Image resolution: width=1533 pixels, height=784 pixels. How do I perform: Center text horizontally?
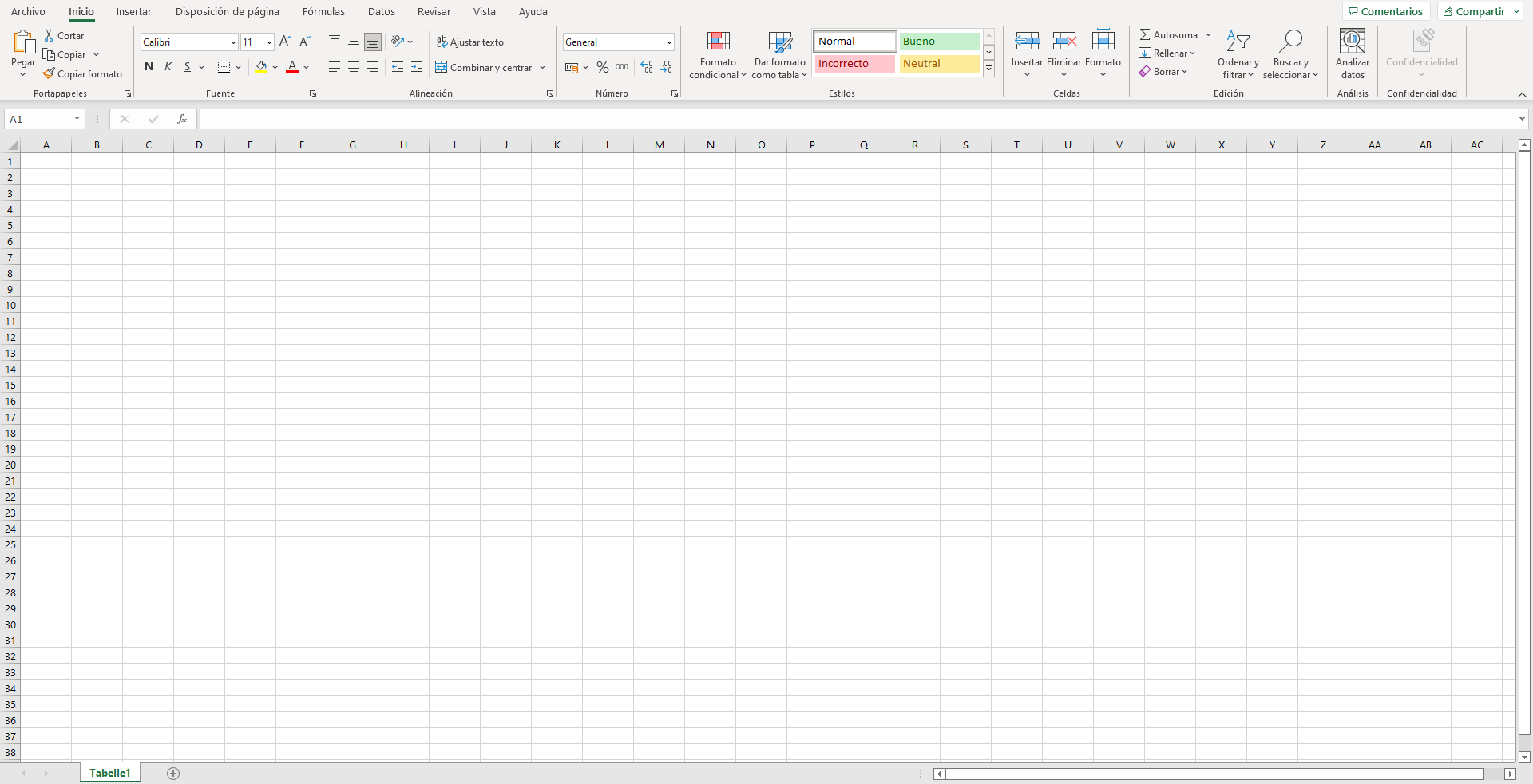click(354, 67)
